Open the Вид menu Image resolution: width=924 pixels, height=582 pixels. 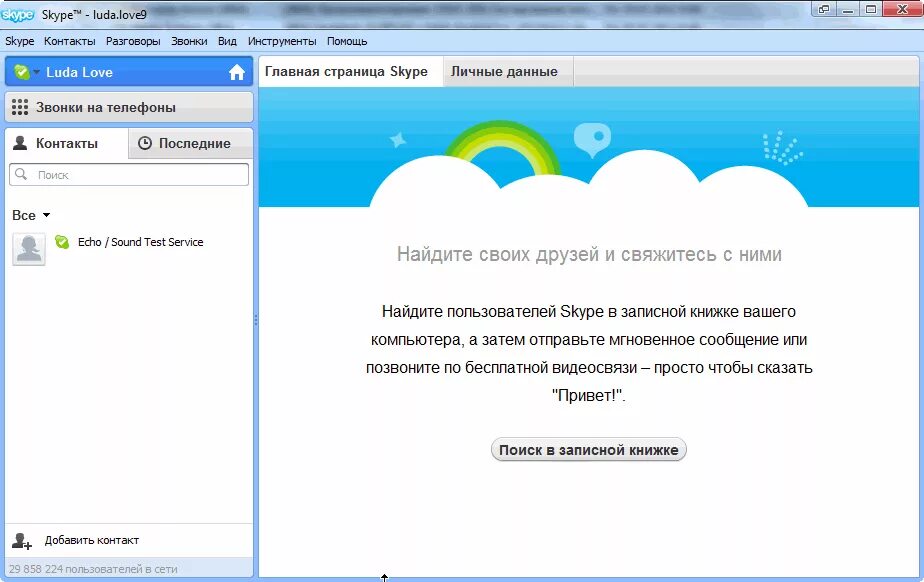tap(227, 41)
